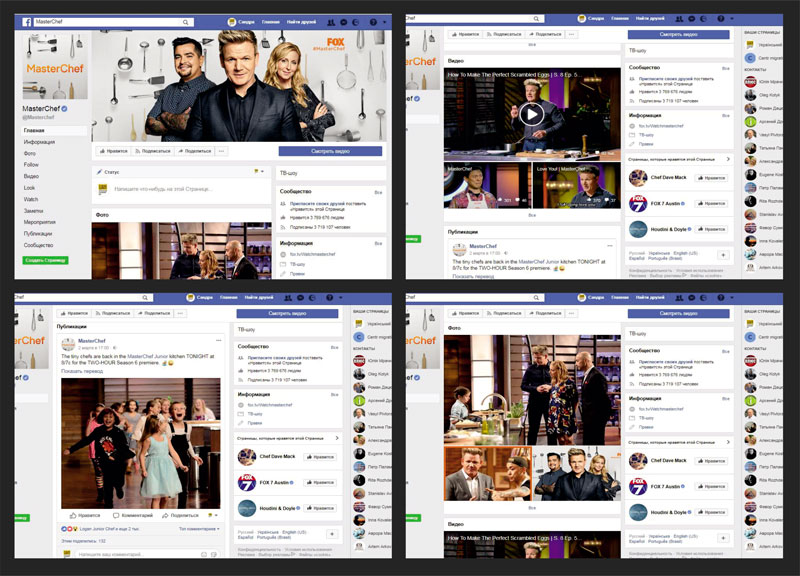
Task: Click Смотреть видео in the photo-grid screenshot
Action: pyautogui.click(x=678, y=313)
